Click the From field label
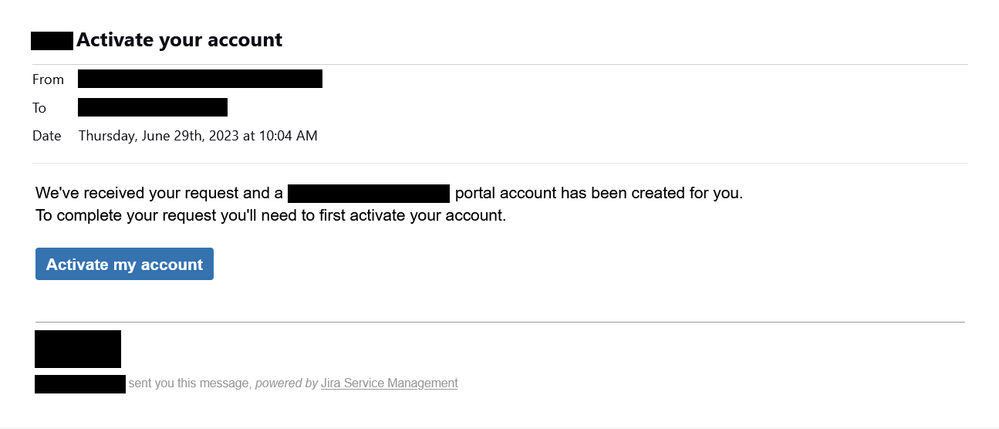999x429 pixels. pyautogui.click(x=48, y=80)
